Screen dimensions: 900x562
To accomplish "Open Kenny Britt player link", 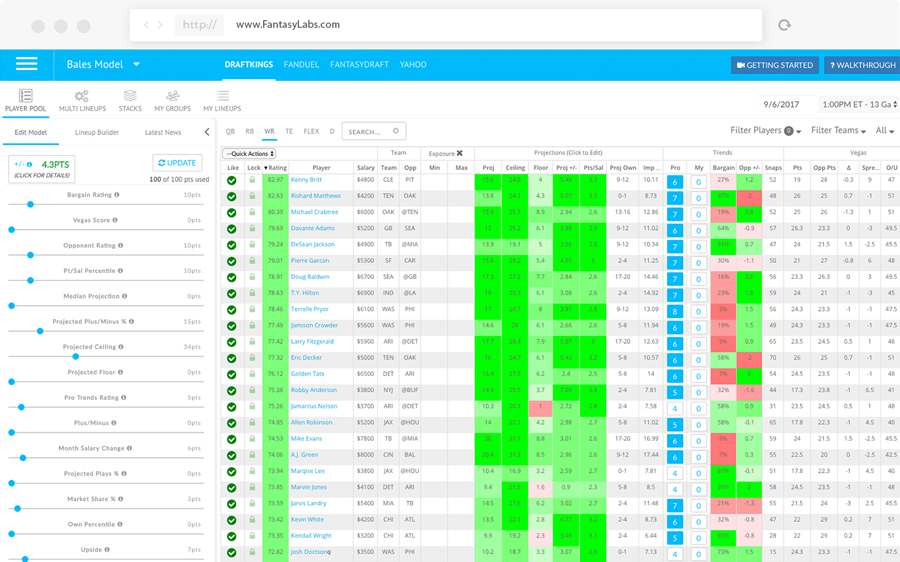I will tap(306, 180).
